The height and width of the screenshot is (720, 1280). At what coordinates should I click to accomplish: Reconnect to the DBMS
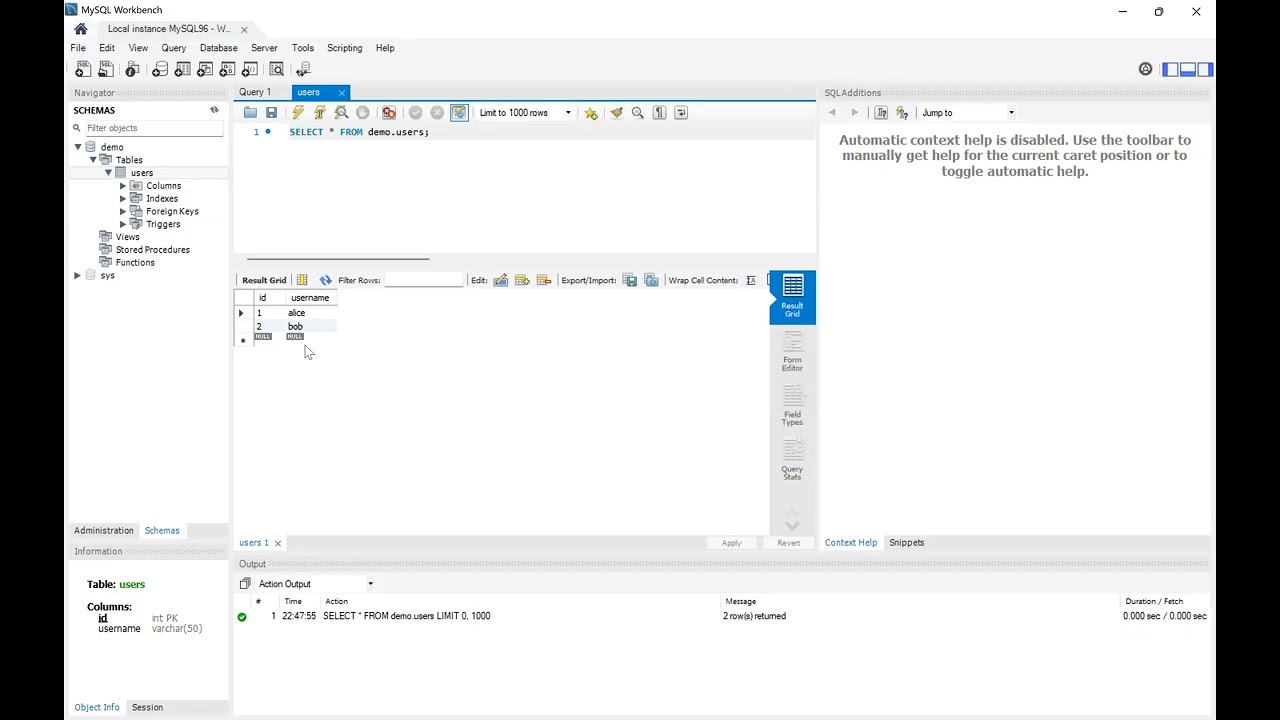[304, 69]
